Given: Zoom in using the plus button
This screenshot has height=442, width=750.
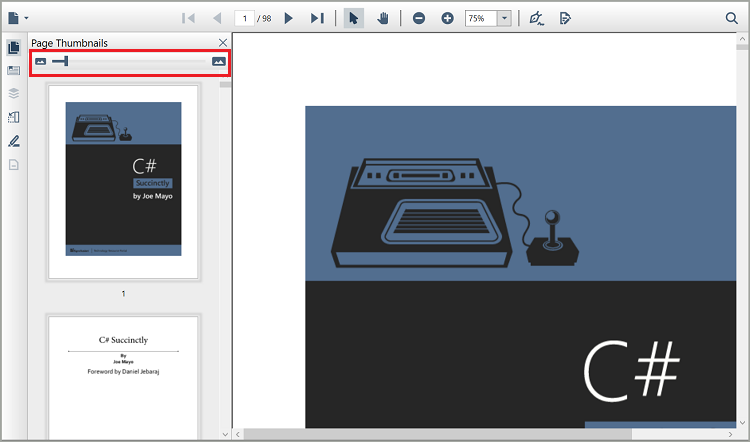Looking at the screenshot, I should coord(447,18).
